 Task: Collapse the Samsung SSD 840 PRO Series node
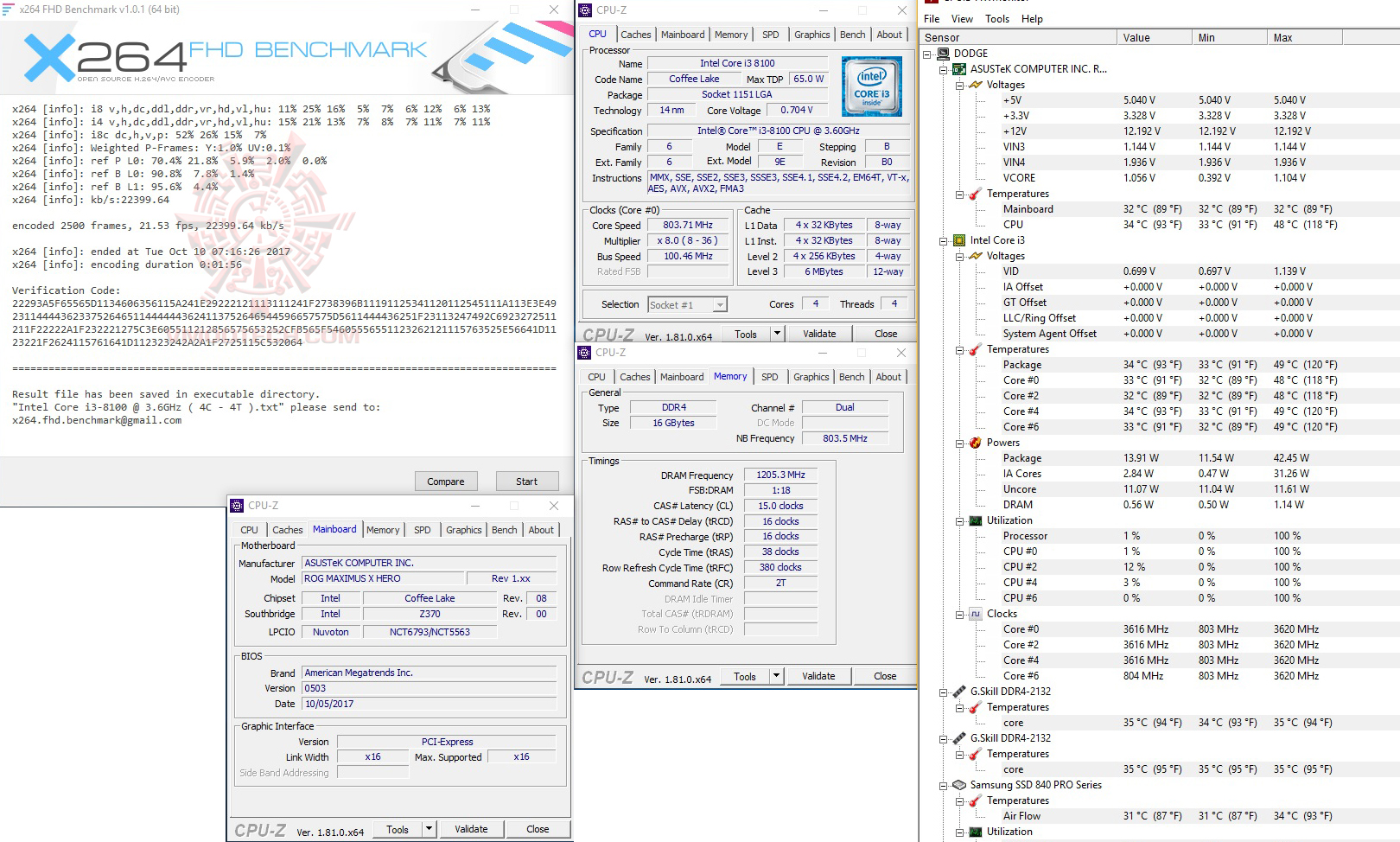coord(944,785)
